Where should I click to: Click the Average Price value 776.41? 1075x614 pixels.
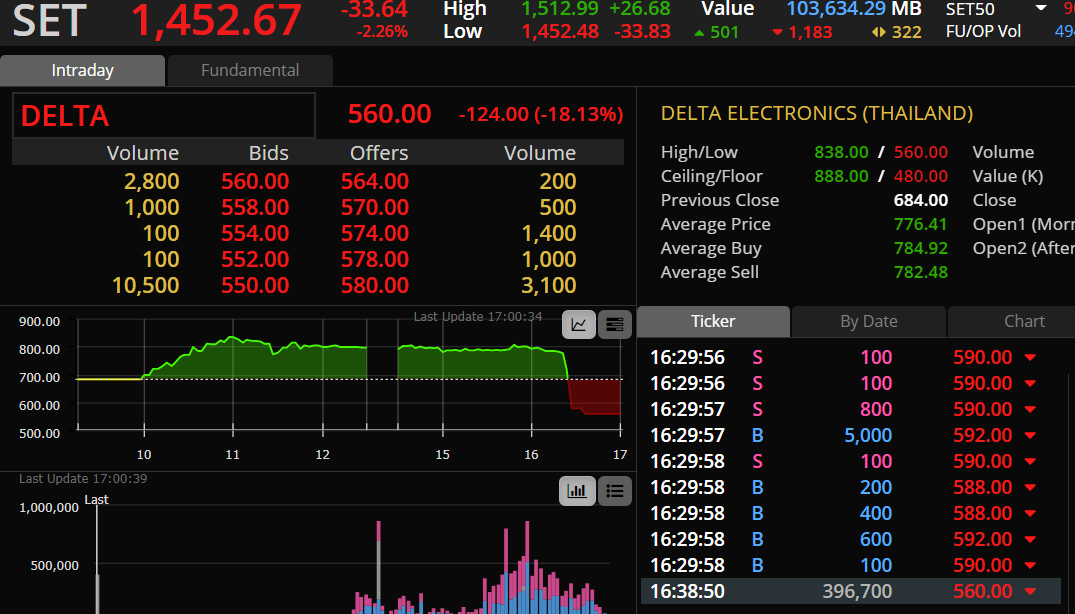921,225
